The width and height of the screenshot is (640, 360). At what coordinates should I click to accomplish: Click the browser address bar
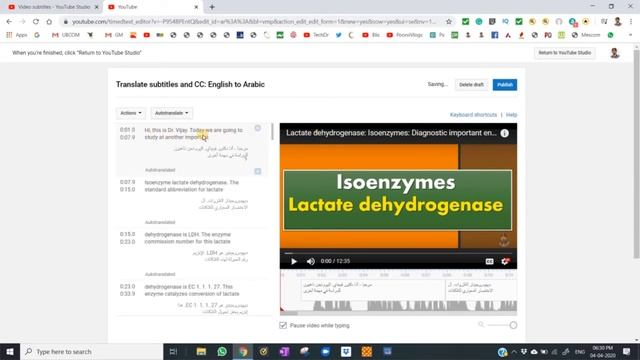[x=253, y=22]
